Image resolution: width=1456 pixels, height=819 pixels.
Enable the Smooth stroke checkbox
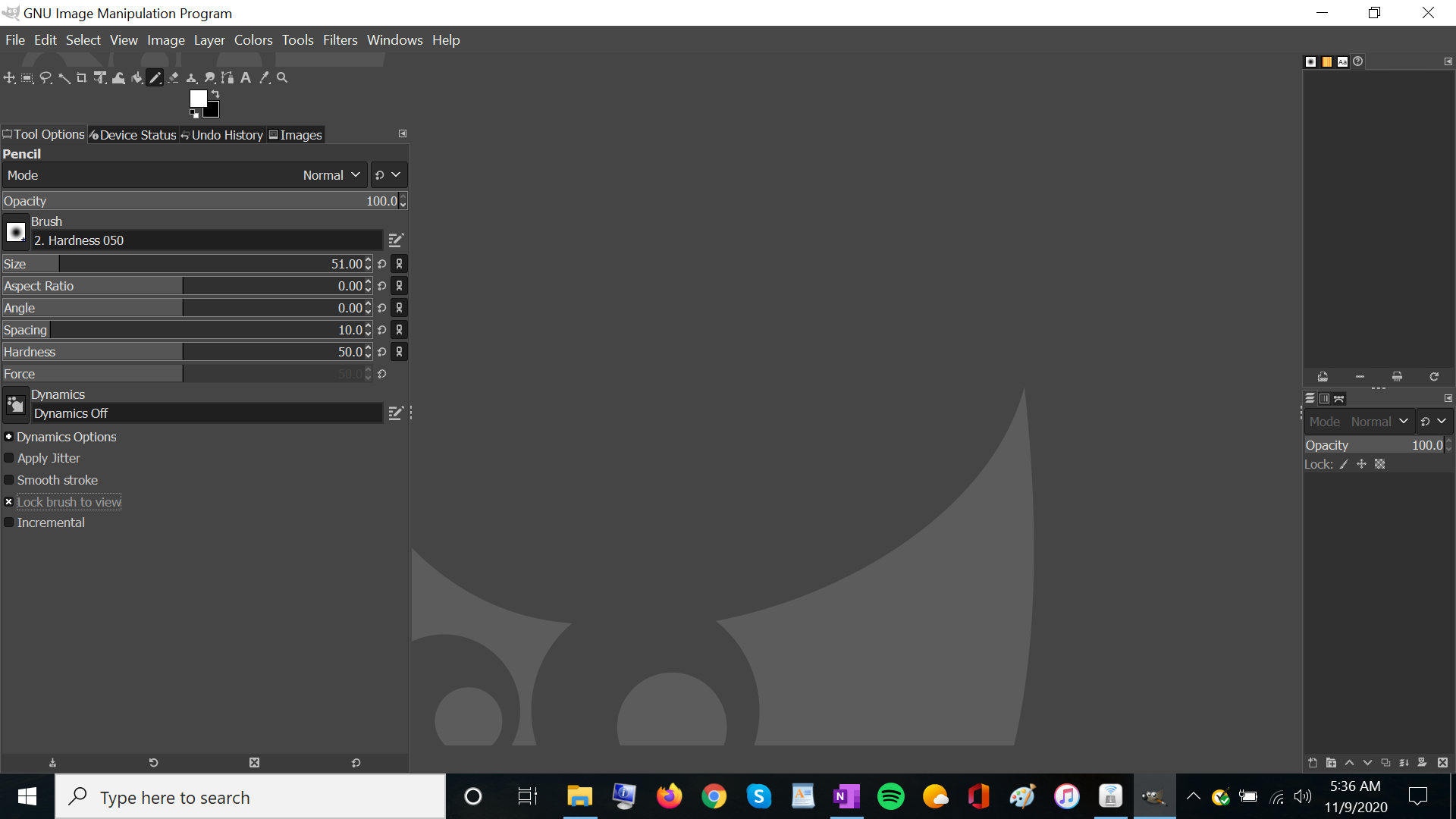coord(9,480)
